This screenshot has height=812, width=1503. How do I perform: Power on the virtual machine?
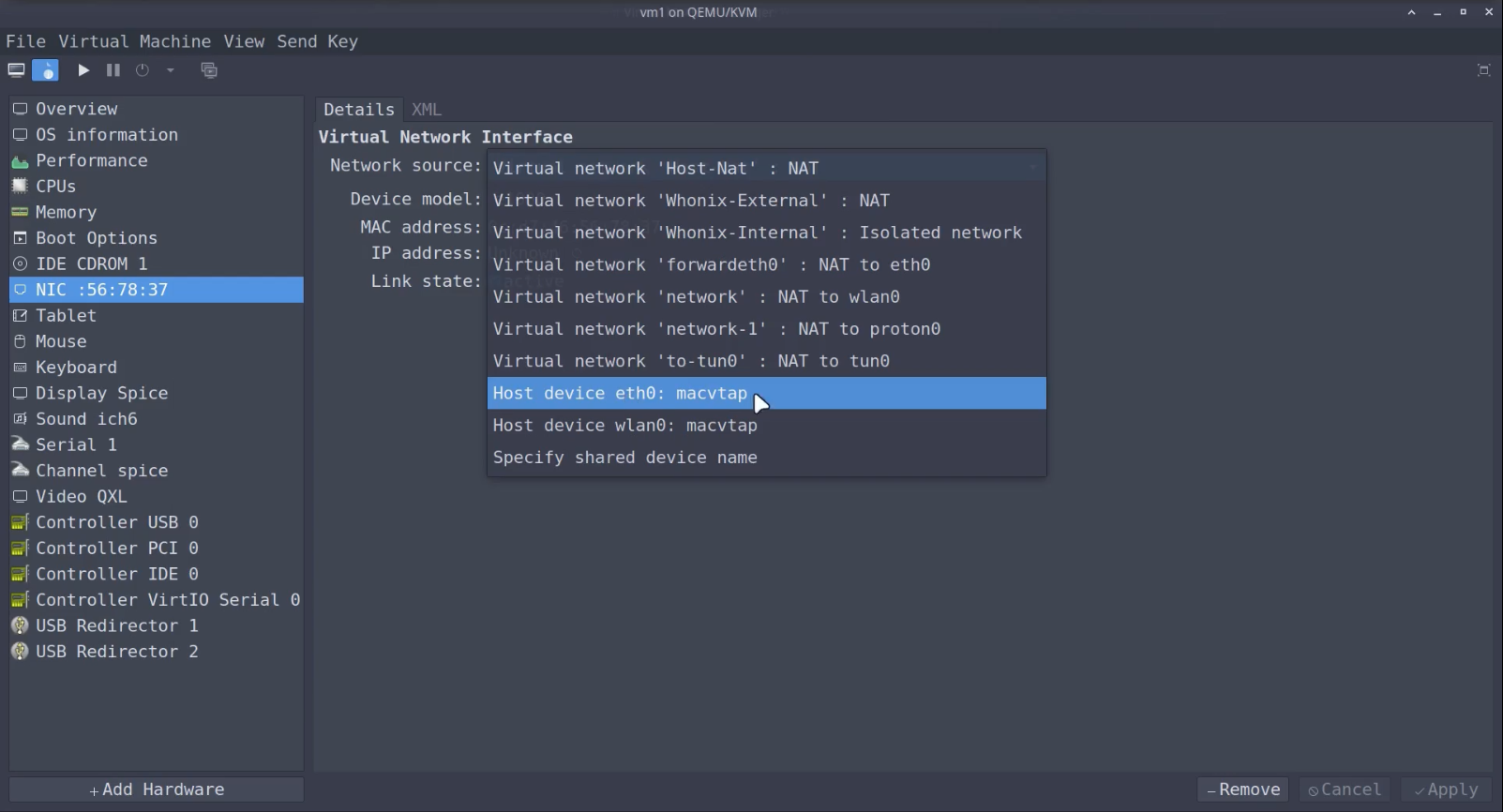click(x=83, y=70)
